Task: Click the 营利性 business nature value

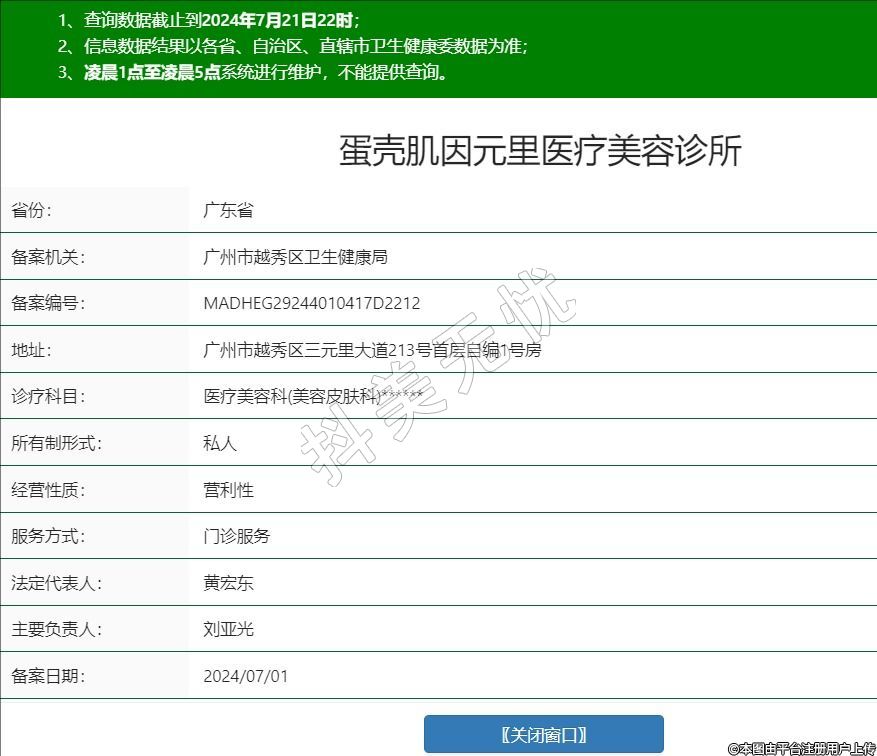Action: click(228, 490)
